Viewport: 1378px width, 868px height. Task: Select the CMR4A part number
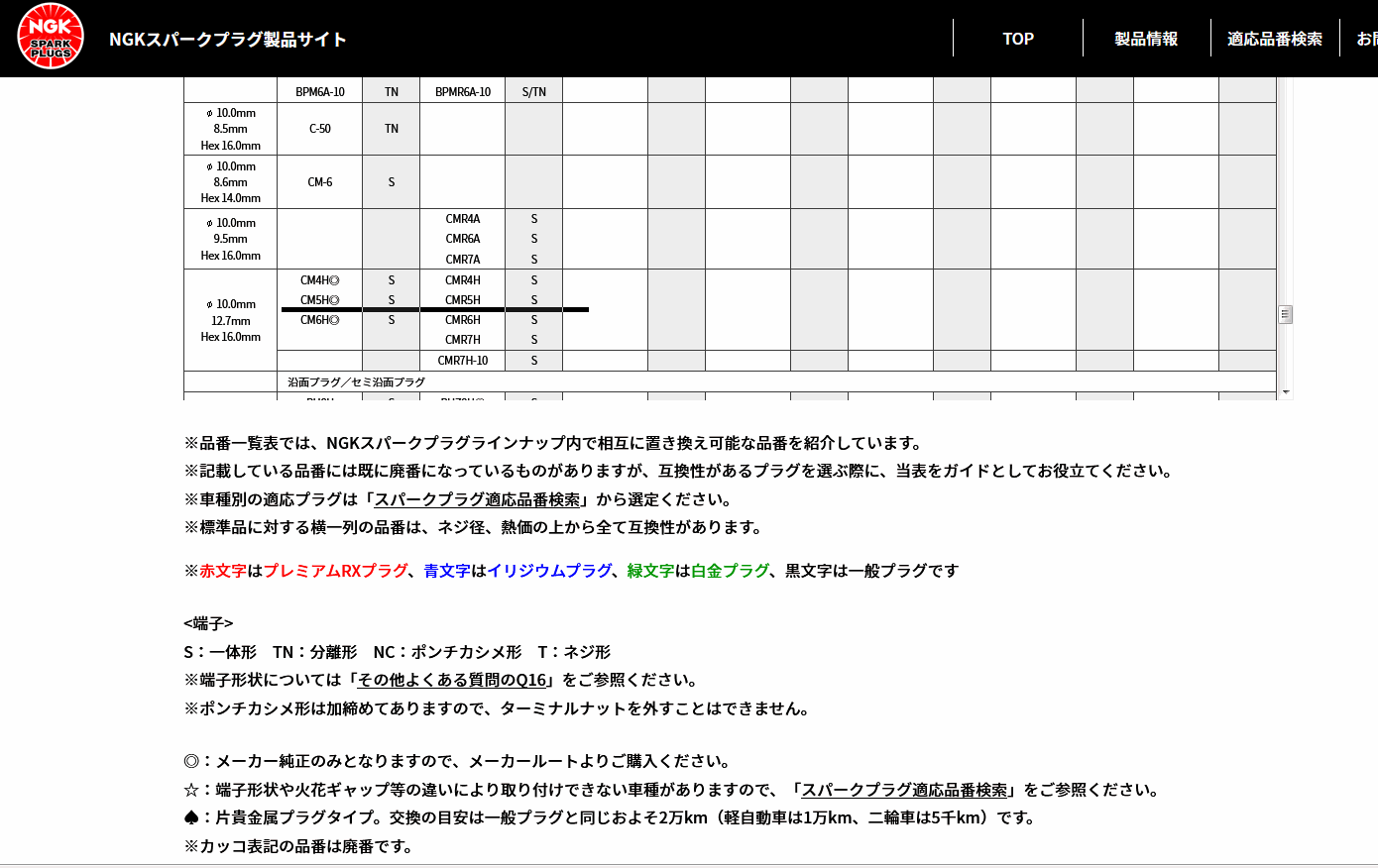click(463, 219)
